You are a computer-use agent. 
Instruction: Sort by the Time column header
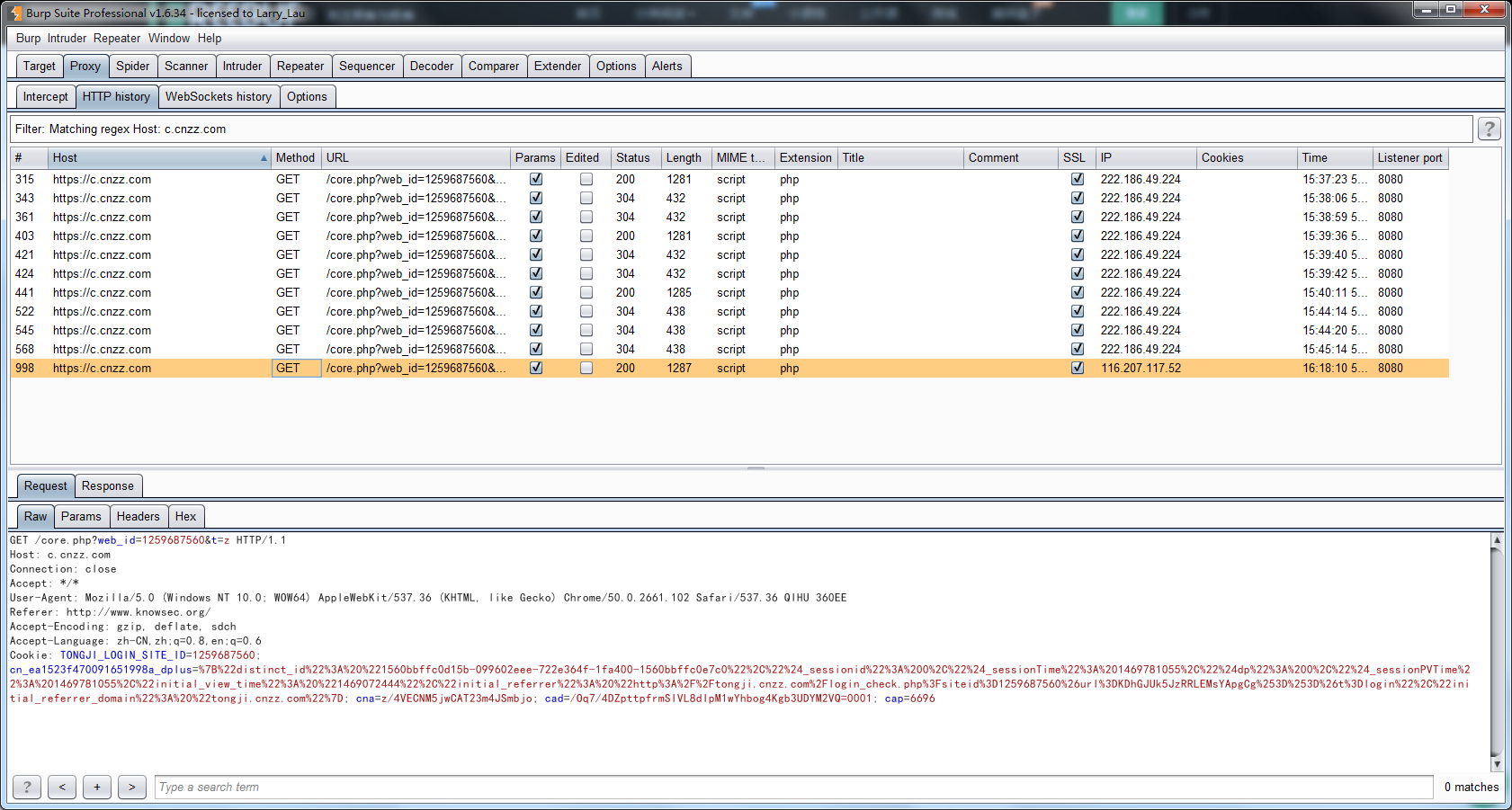click(x=1335, y=157)
